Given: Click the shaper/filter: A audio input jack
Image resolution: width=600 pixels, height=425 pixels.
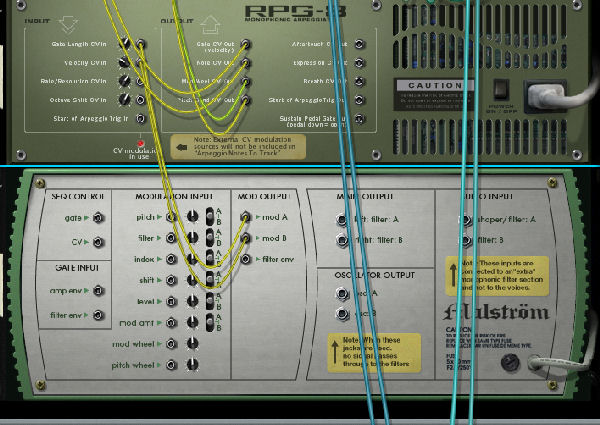Looking at the screenshot, I should tap(465, 220).
